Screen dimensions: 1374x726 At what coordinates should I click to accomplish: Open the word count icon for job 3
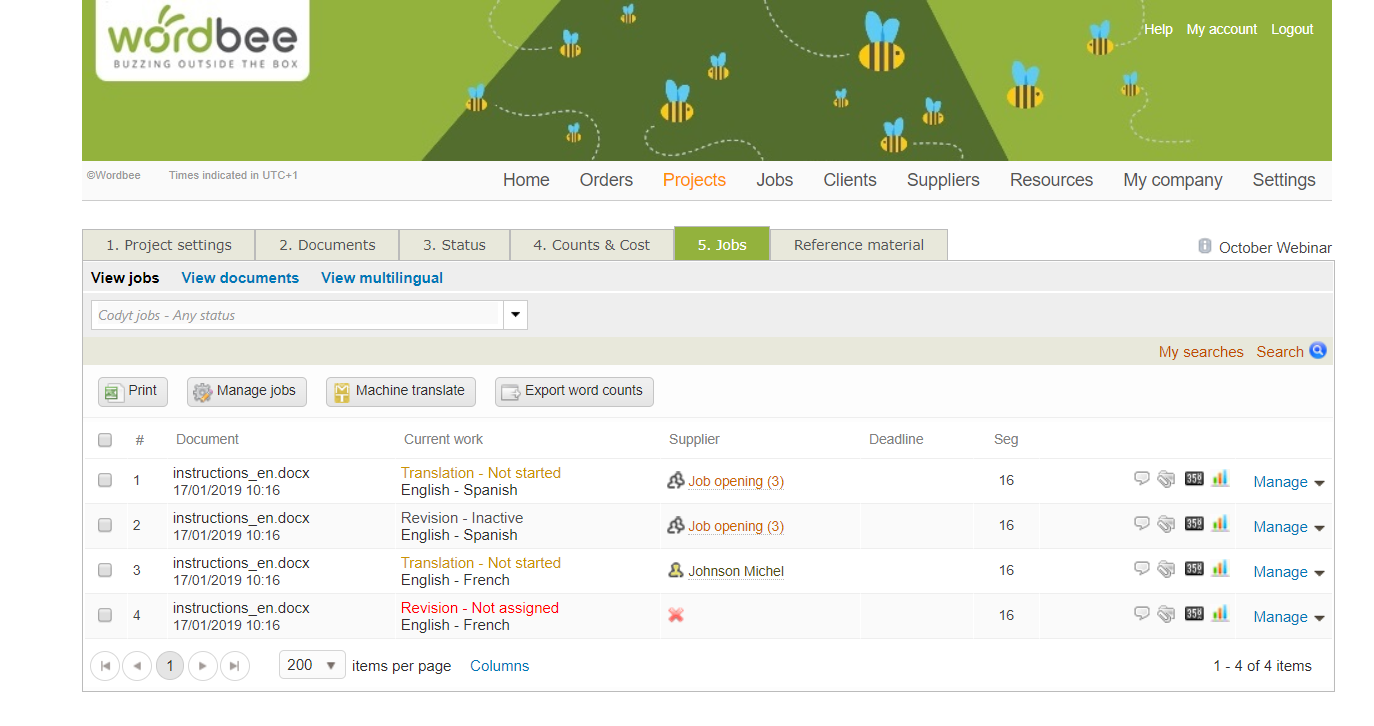tap(1194, 569)
